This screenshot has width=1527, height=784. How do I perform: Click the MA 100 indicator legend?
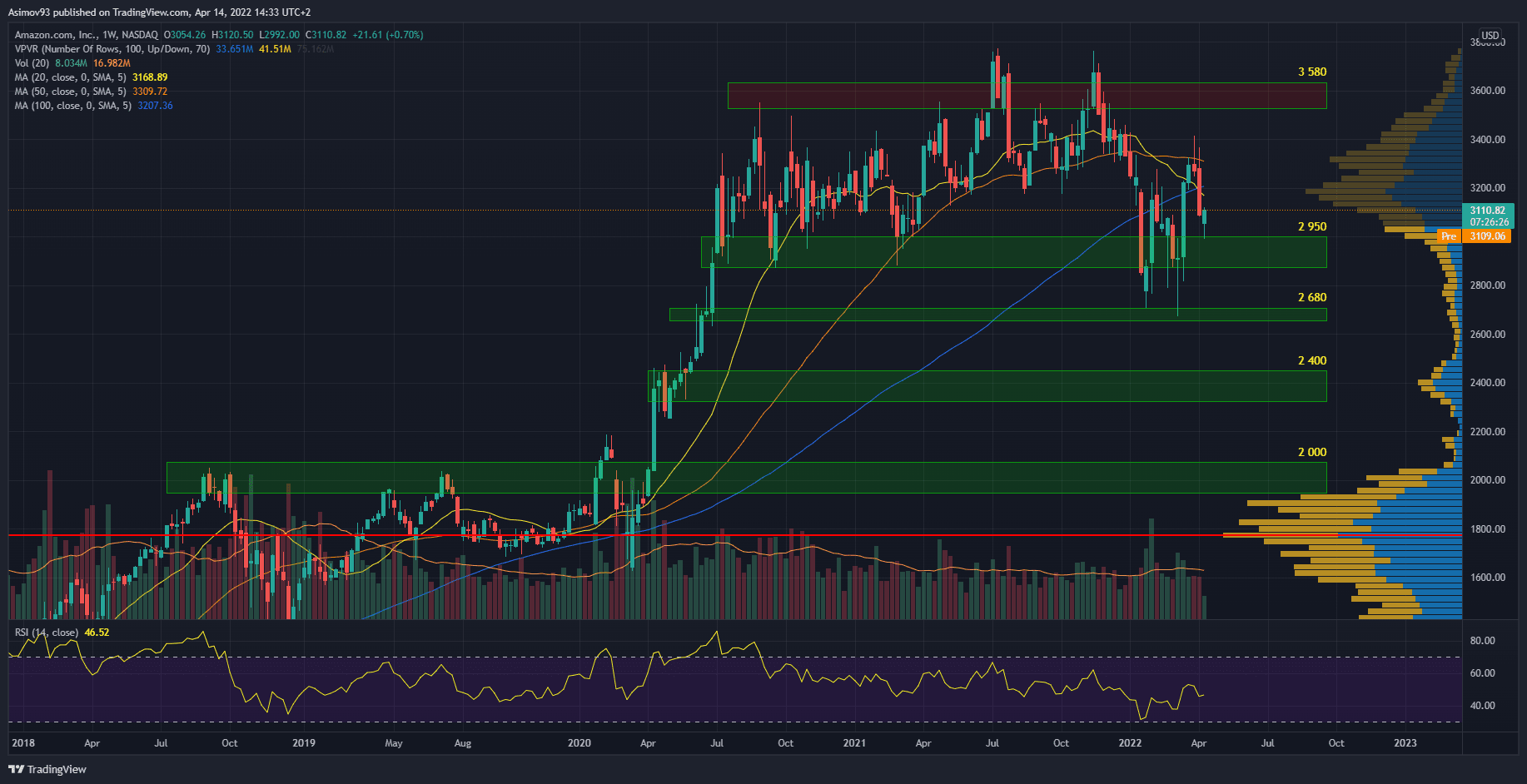[x=72, y=106]
